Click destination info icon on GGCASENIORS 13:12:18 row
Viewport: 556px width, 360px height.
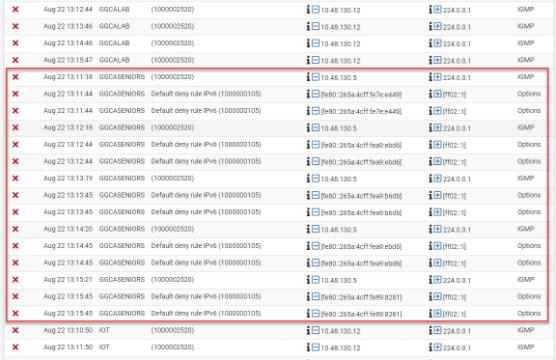tap(430, 128)
